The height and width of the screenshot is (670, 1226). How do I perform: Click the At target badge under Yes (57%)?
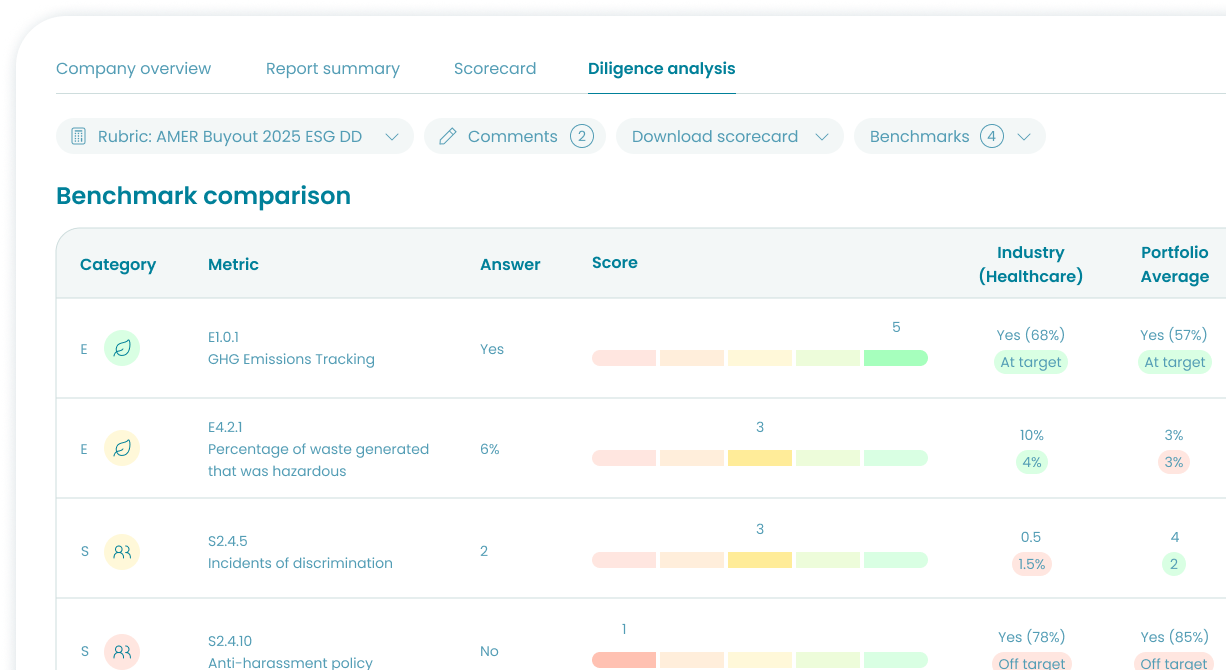(1175, 362)
